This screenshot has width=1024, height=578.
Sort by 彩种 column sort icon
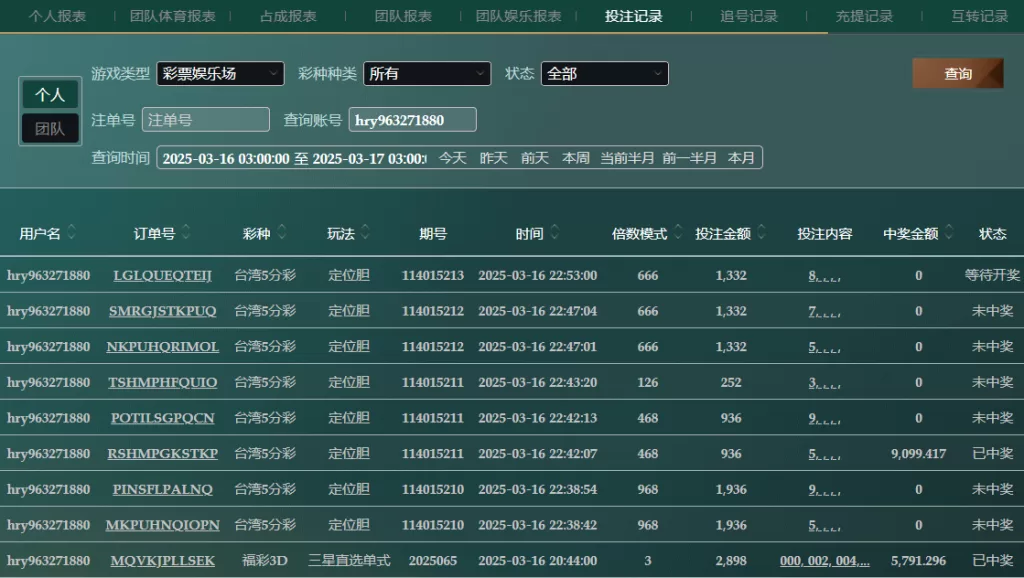point(282,233)
